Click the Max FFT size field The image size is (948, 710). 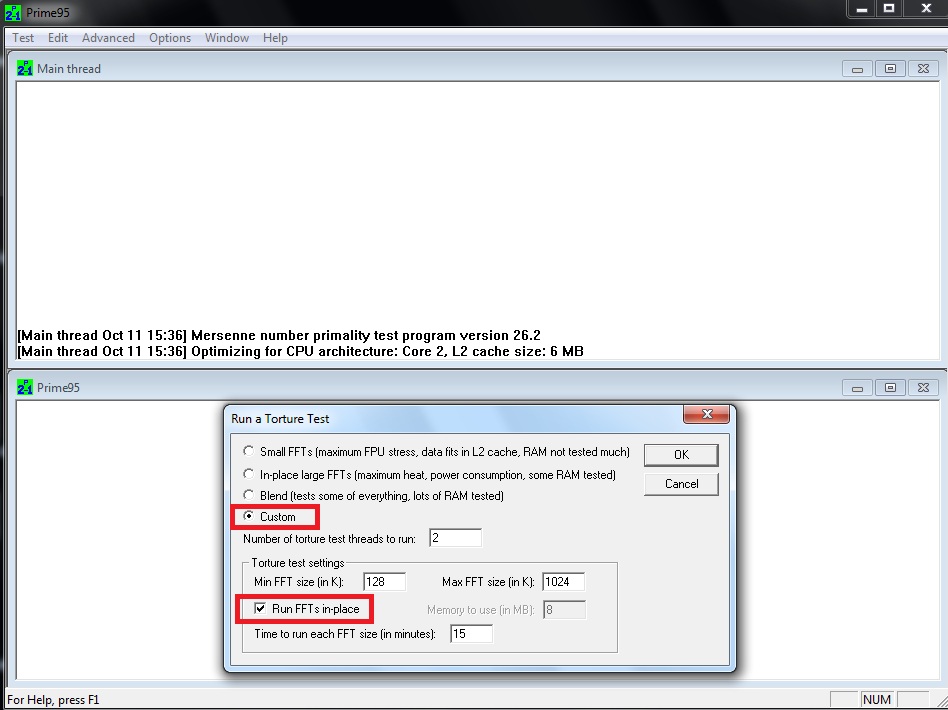point(563,582)
